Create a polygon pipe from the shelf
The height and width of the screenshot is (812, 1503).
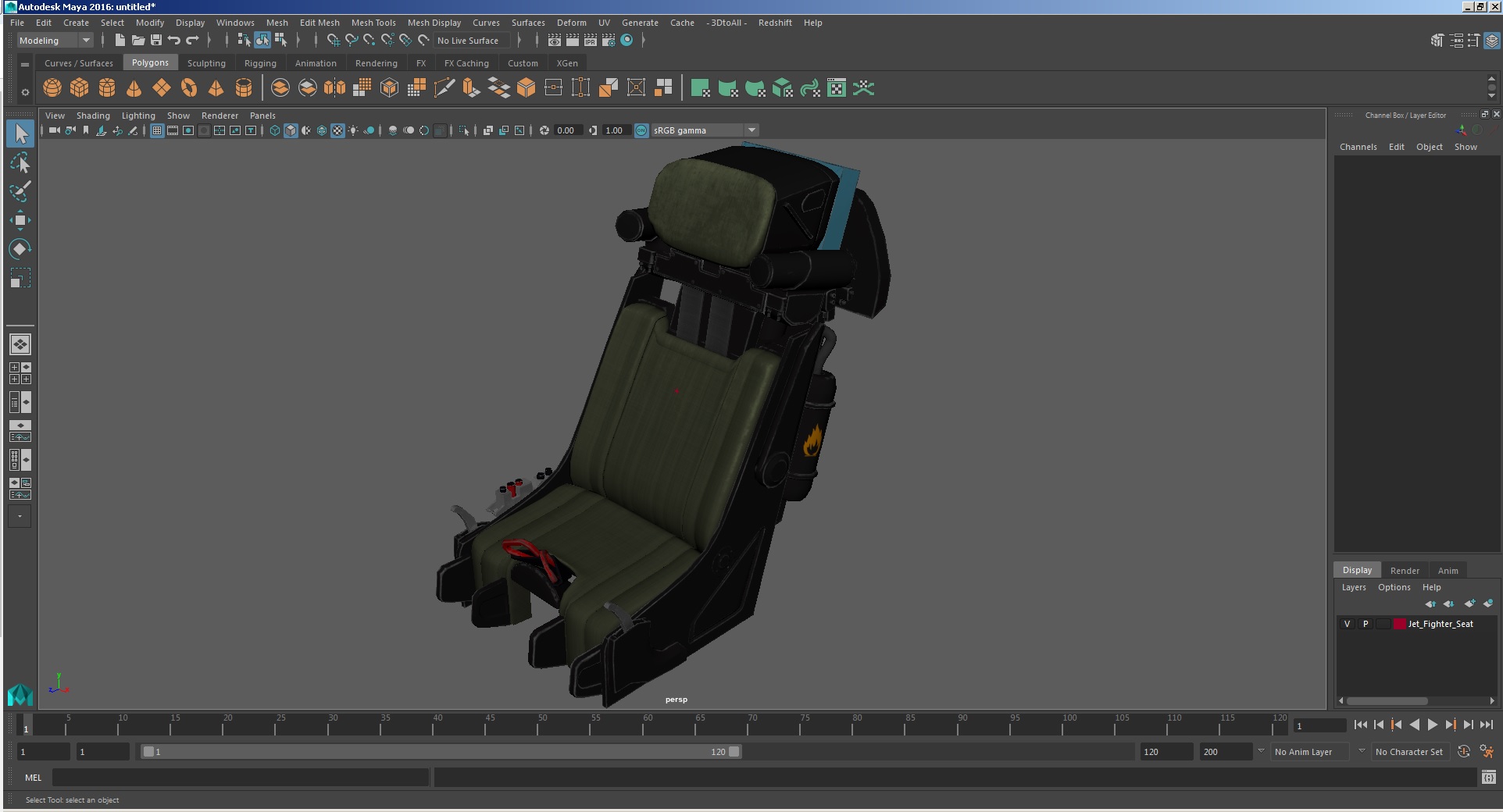click(244, 88)
